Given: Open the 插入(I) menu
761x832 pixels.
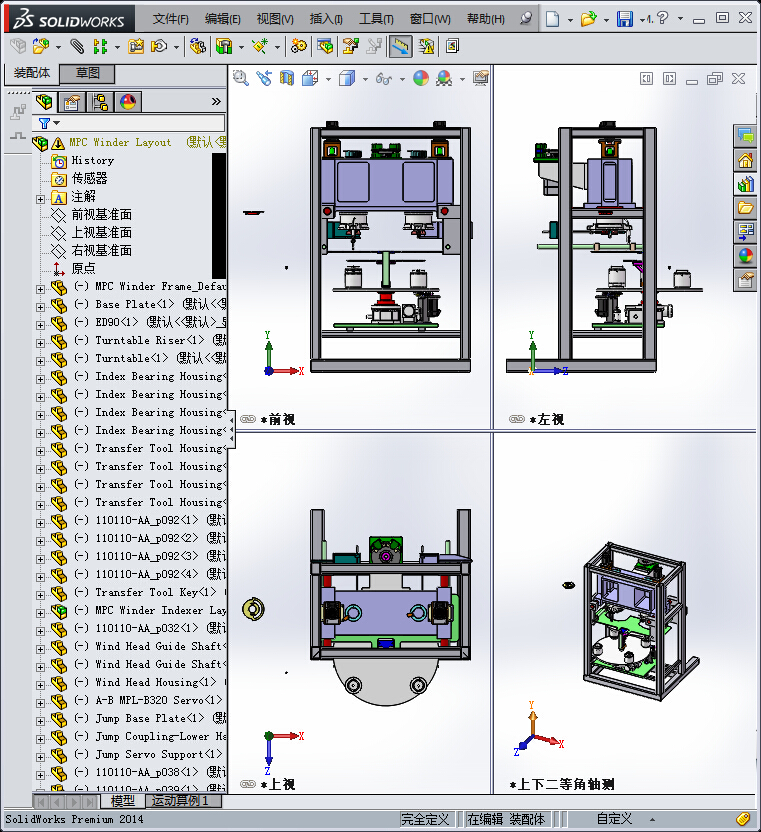Looking at the screenshot, I should [326, 19].
